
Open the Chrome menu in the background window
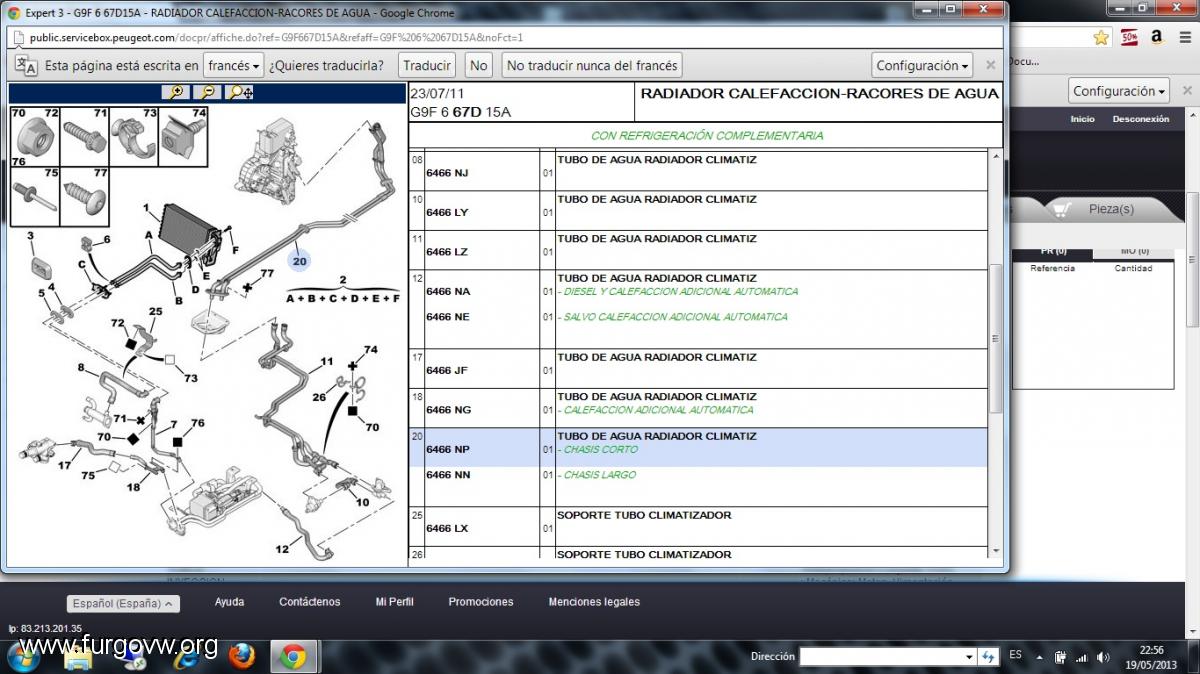pos(1184,37)
